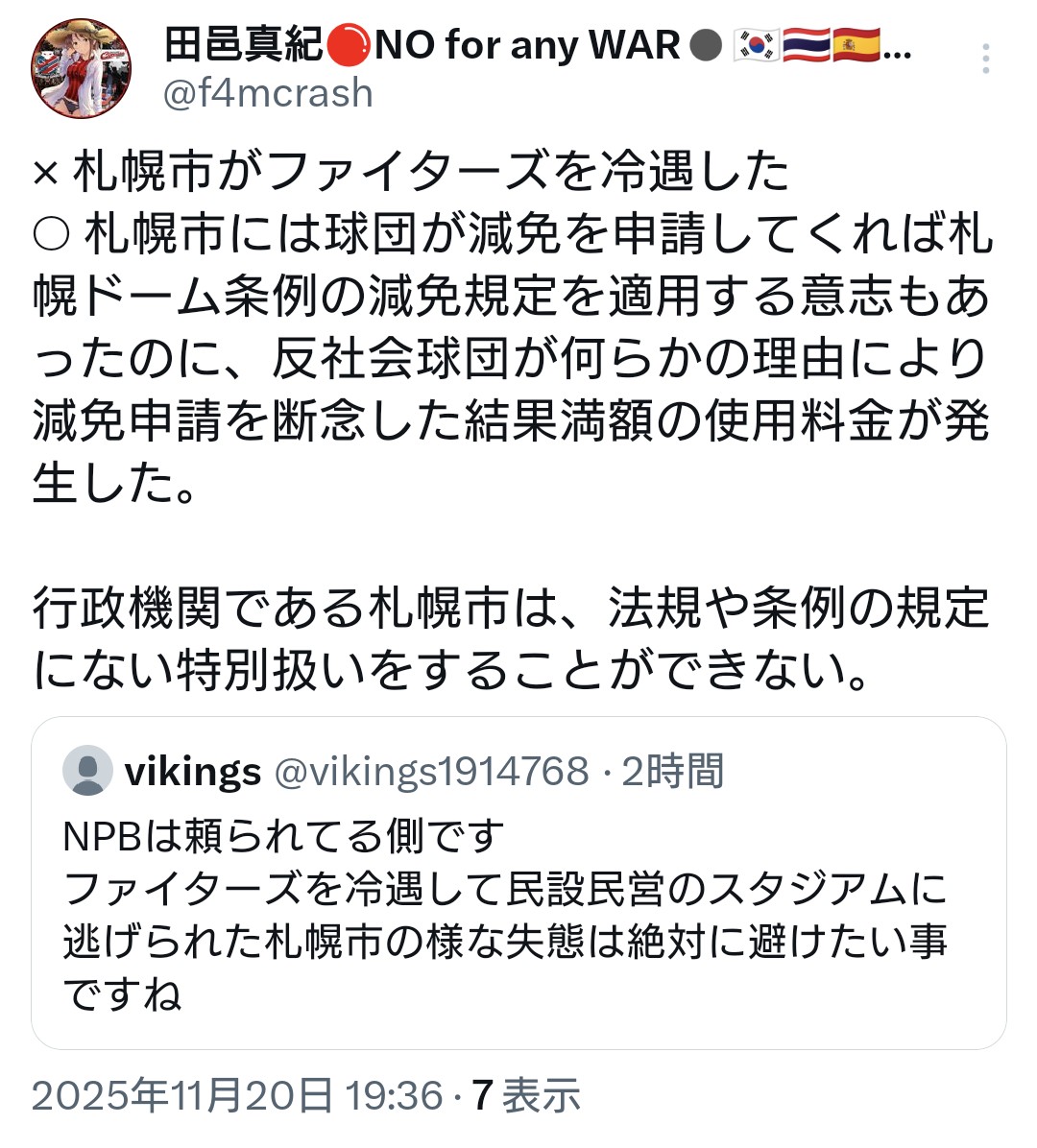Click the "NO for any WAR" name text
1037x1148 pixels.
(x=527, y=45)
